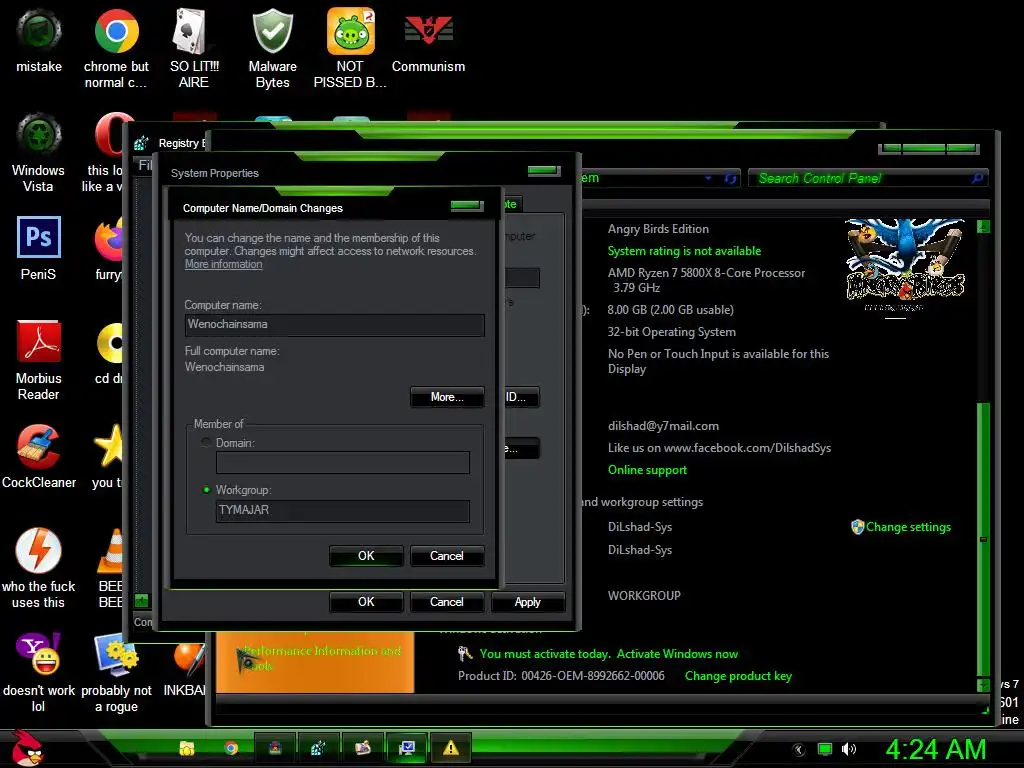Click the shield icon beside Change settings
Image resolution: width=1024 pixels, height=768 pixels.
coord(857,527)
